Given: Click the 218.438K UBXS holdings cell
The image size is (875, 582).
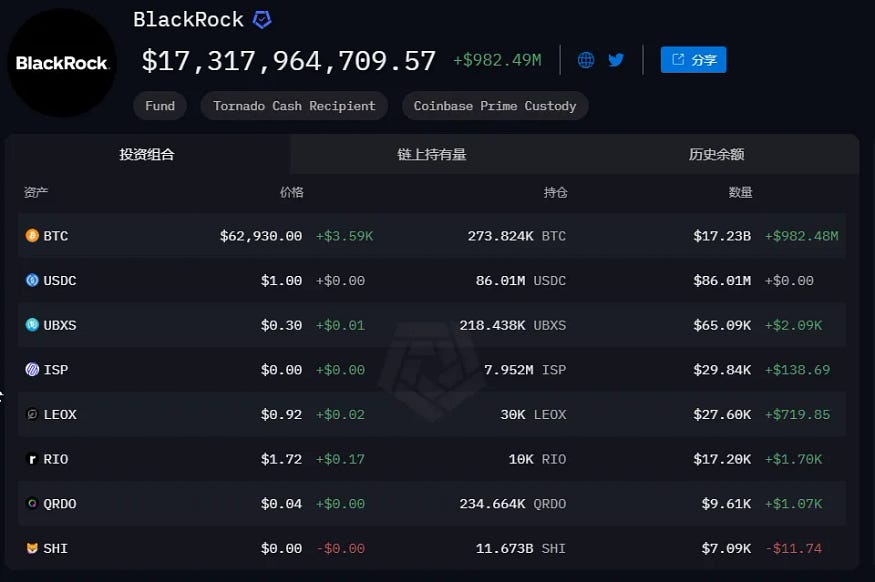Looking at the screenshot, I should click(x=513, y=325).
